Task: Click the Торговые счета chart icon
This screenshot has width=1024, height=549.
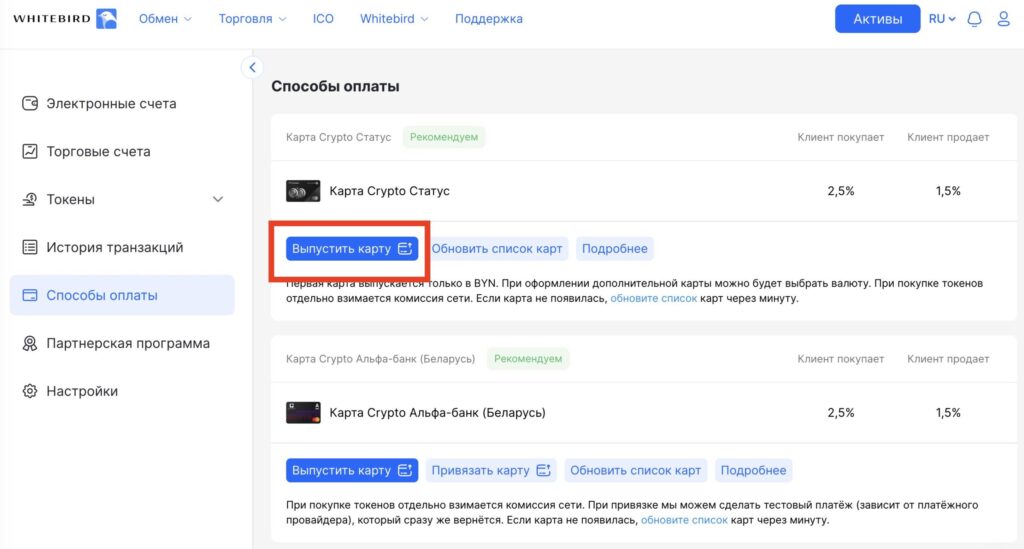Action: pyautogui.click(x=29, y=151)
